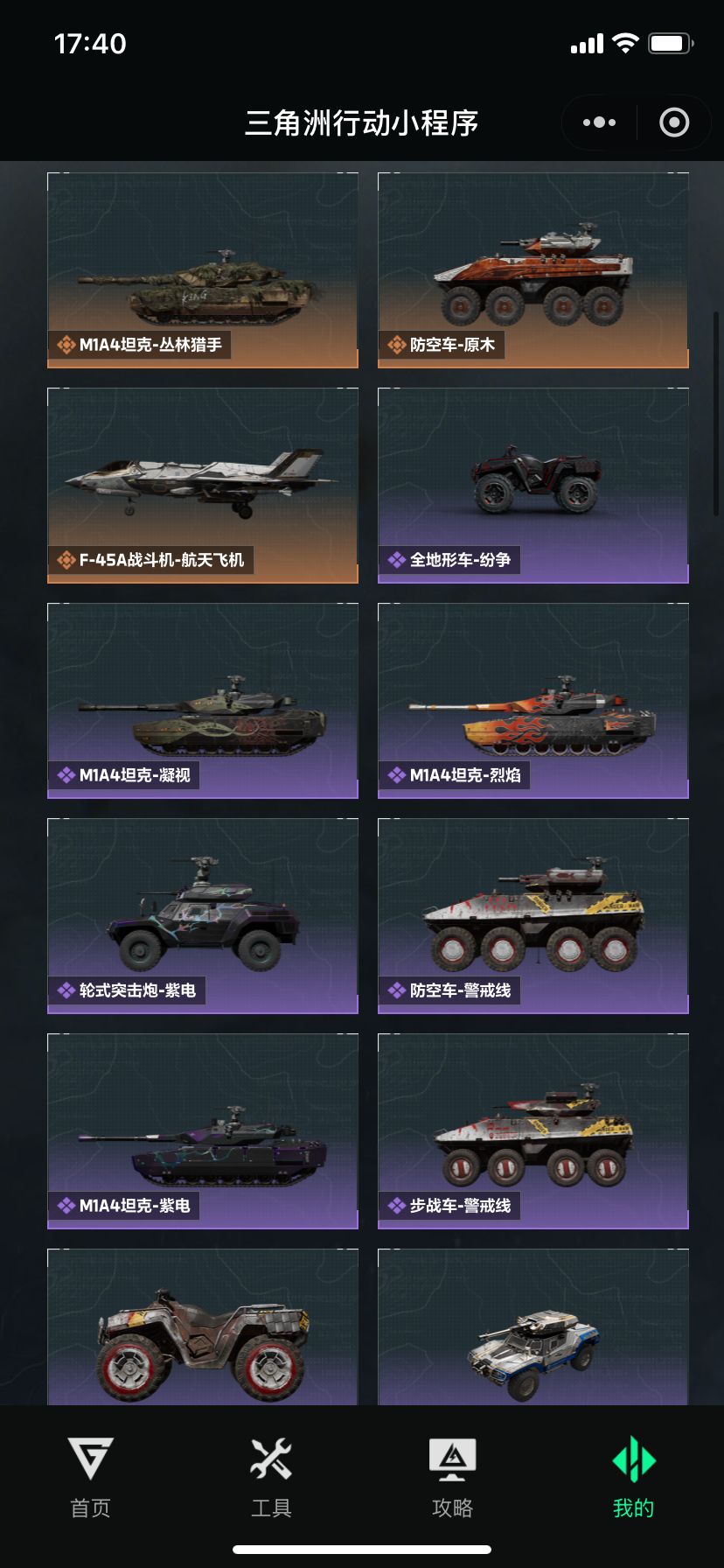Open the M1A4坦克-凝视 skin card

203,700
